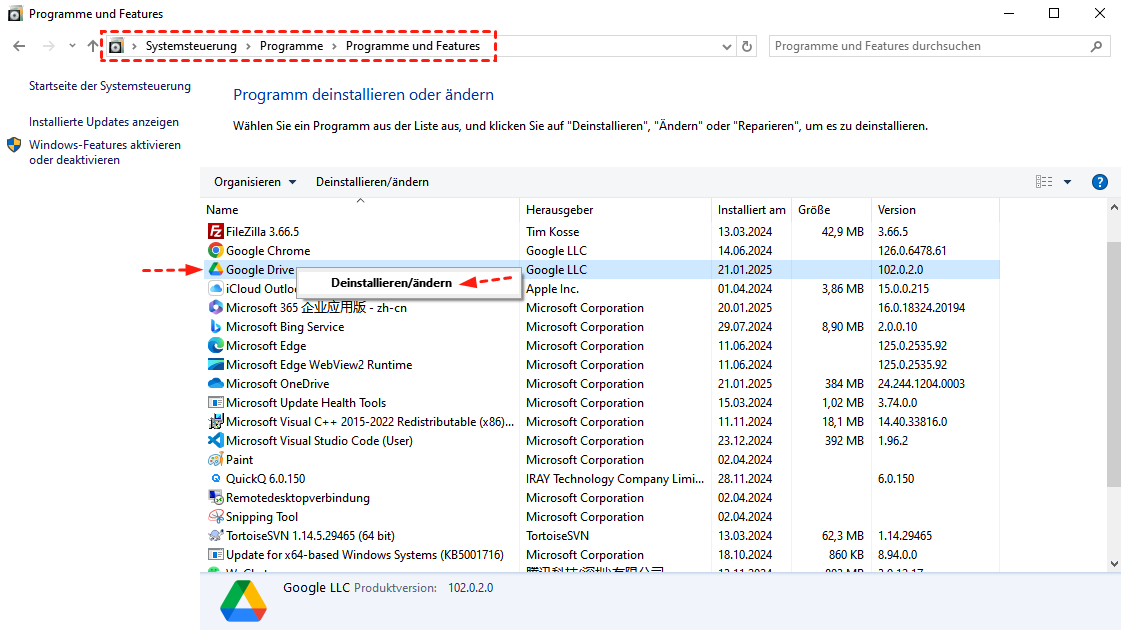
Task: Click version 126.0.6478.61 cell
Action: tap(912, 251)
